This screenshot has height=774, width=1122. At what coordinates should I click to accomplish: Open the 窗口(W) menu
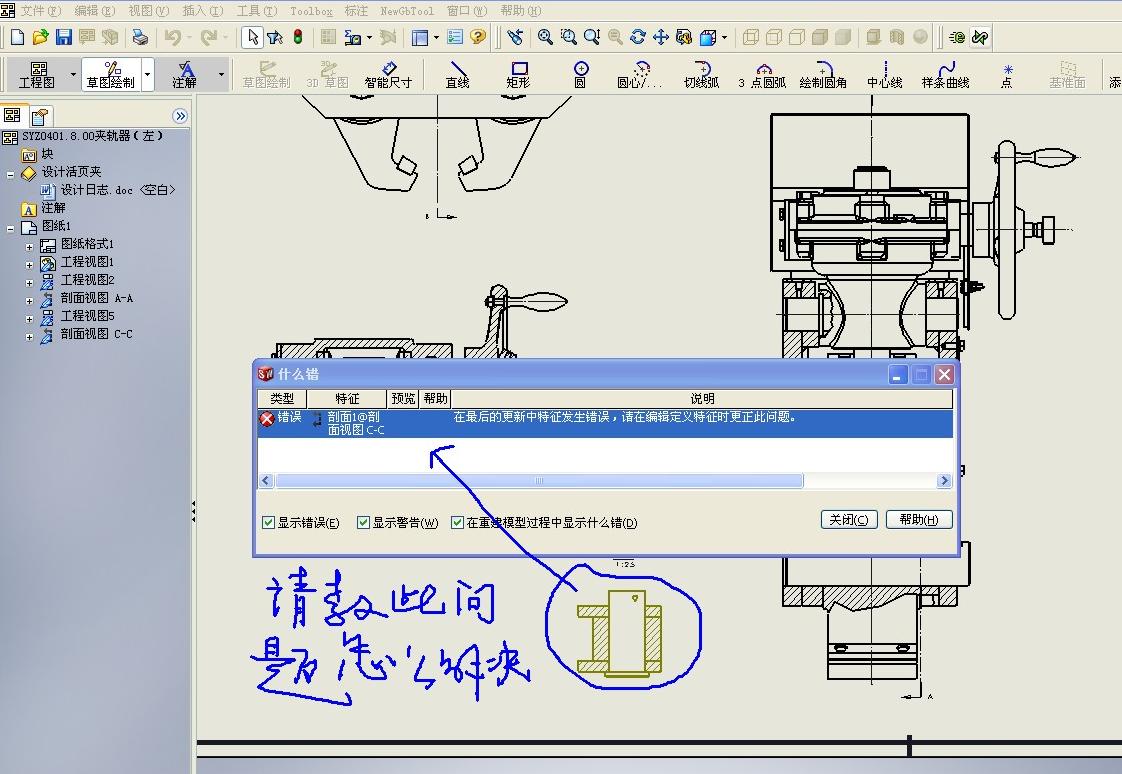[467, 11]
